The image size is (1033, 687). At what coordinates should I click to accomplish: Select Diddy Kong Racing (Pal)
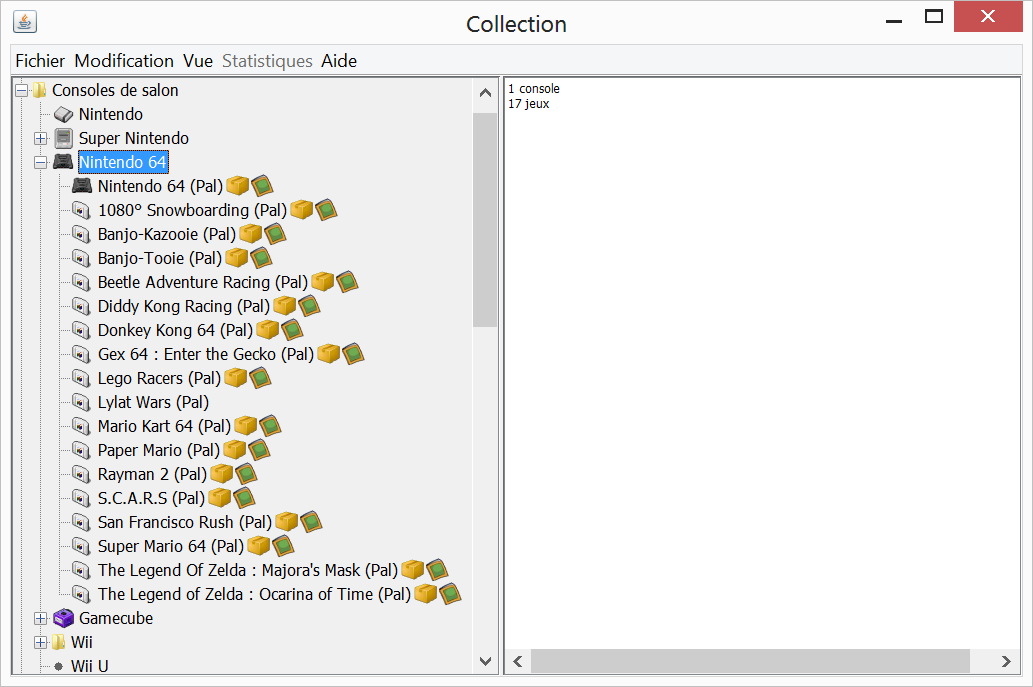184,306
